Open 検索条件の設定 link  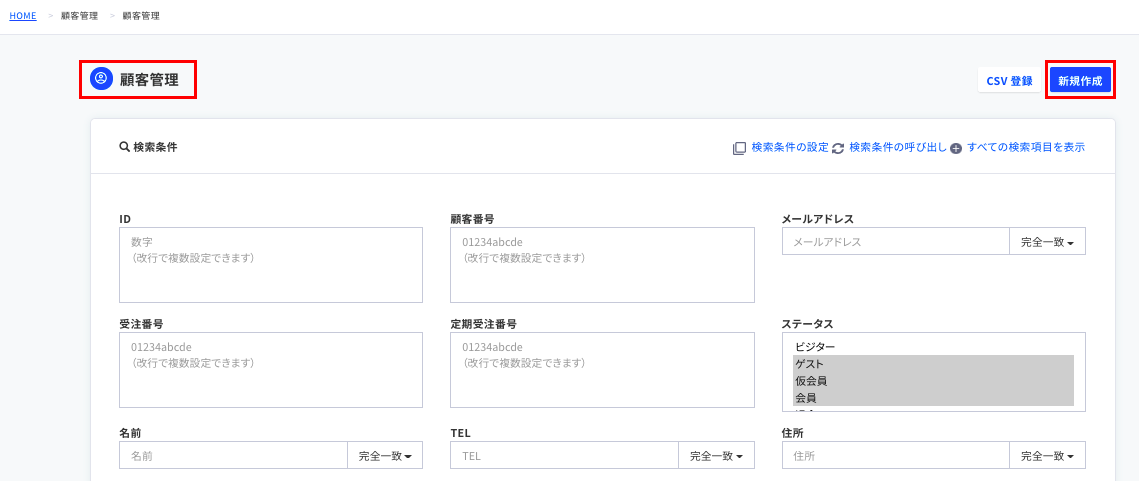[x=790, y=147]
